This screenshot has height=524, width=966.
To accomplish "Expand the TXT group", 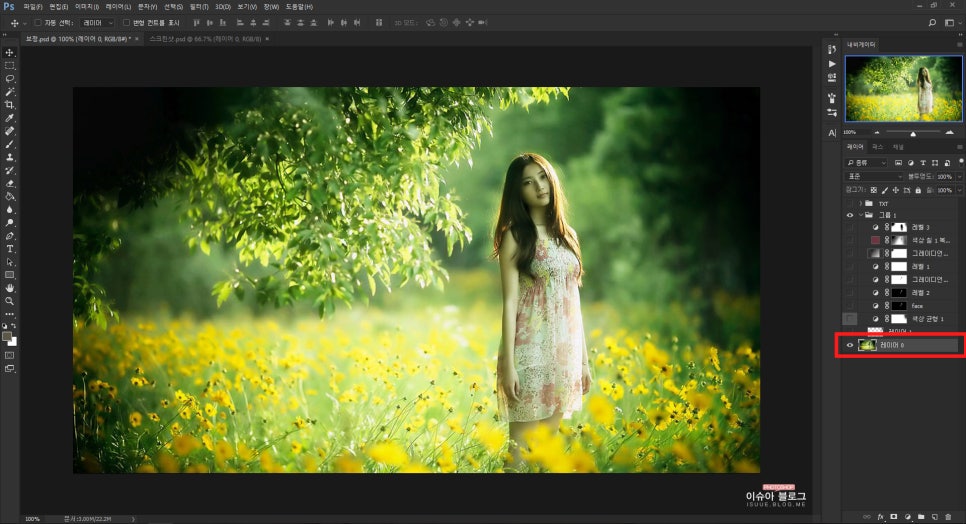I will pos(861,203).
